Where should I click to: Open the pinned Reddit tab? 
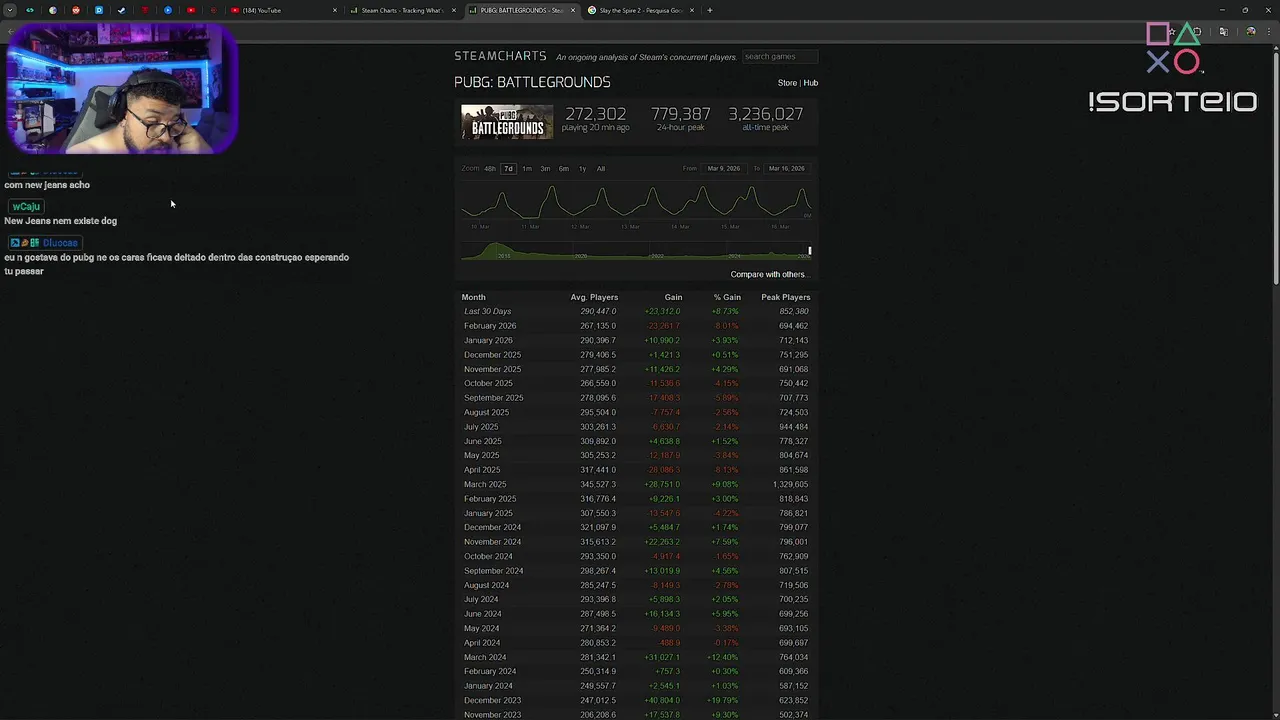pos(76,10)
